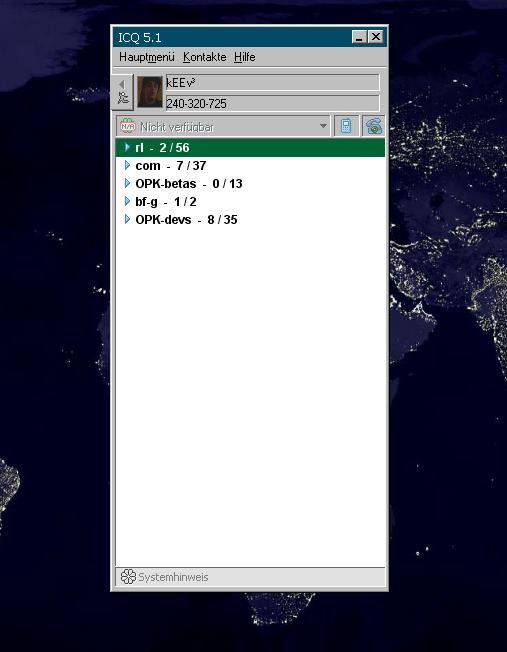Click the collapse arrow panel left of avatar
Screen dimensions: 507x652
click(122, 92)
